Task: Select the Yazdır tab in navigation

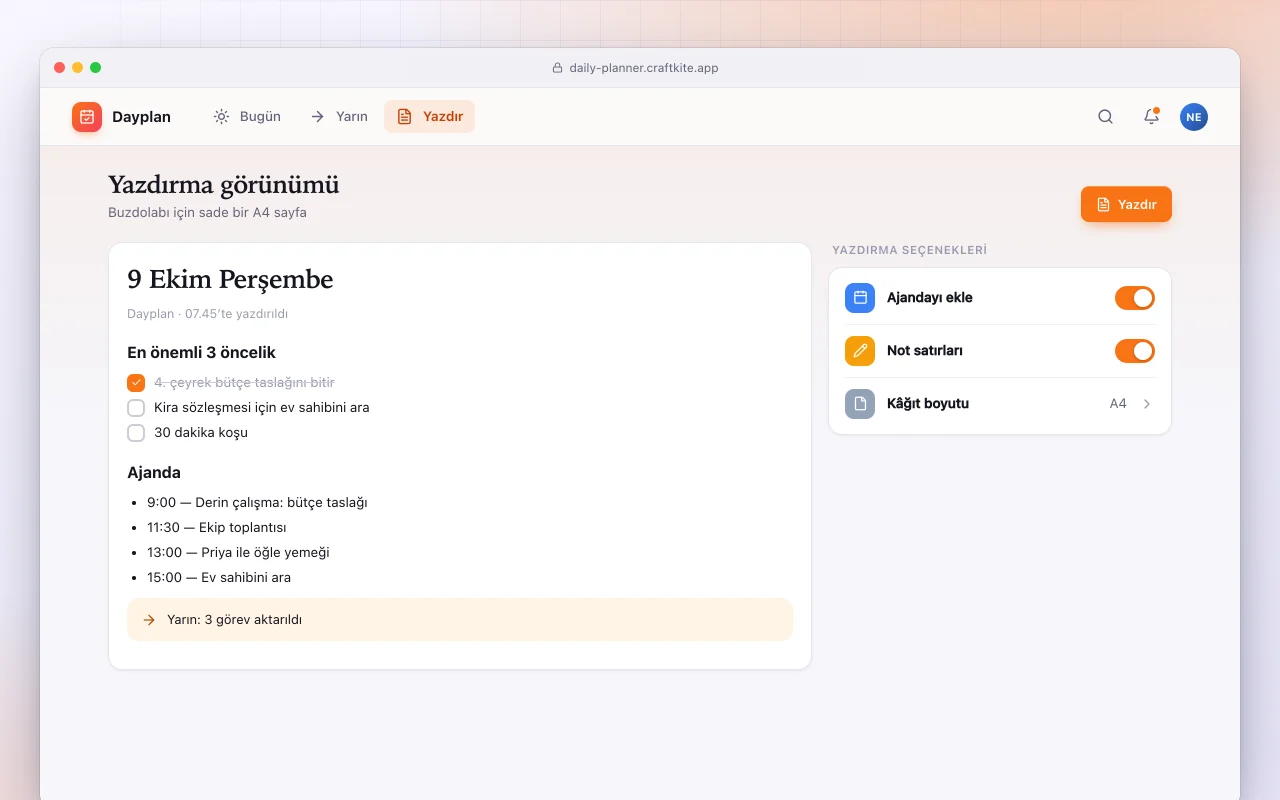Action: coord(429,117)
